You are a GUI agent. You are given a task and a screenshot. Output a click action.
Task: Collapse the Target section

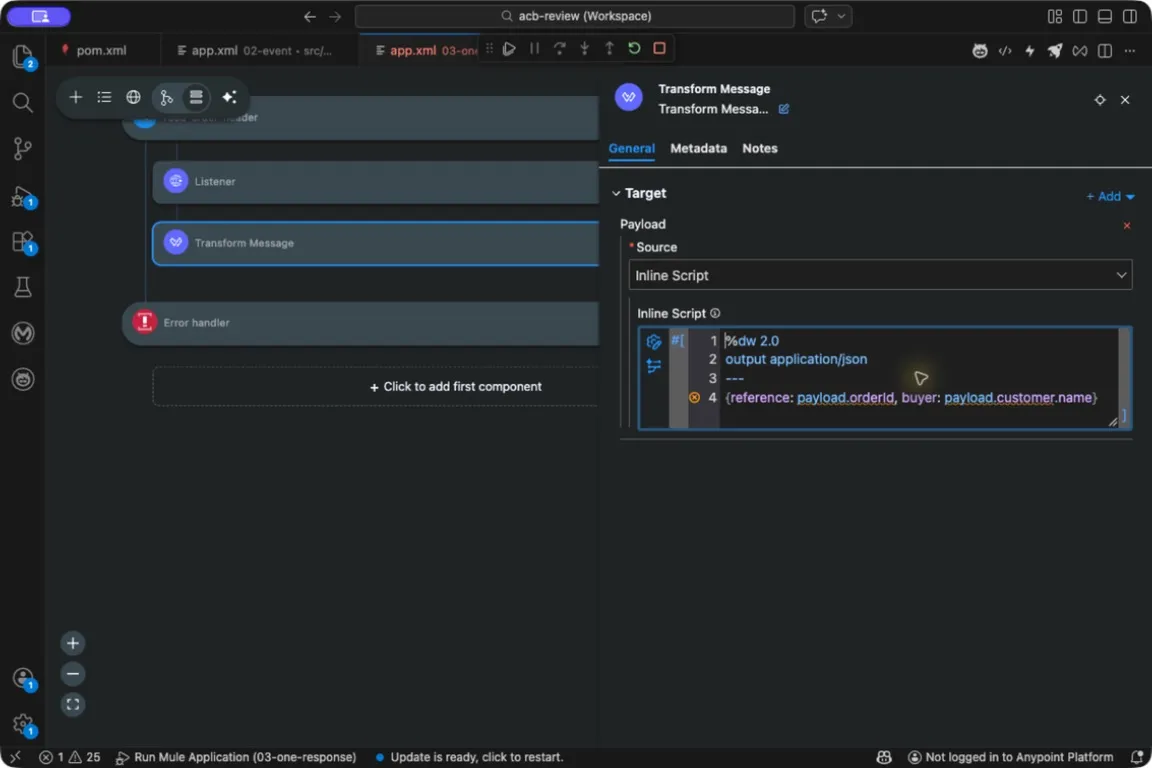(x=616, y=193)
